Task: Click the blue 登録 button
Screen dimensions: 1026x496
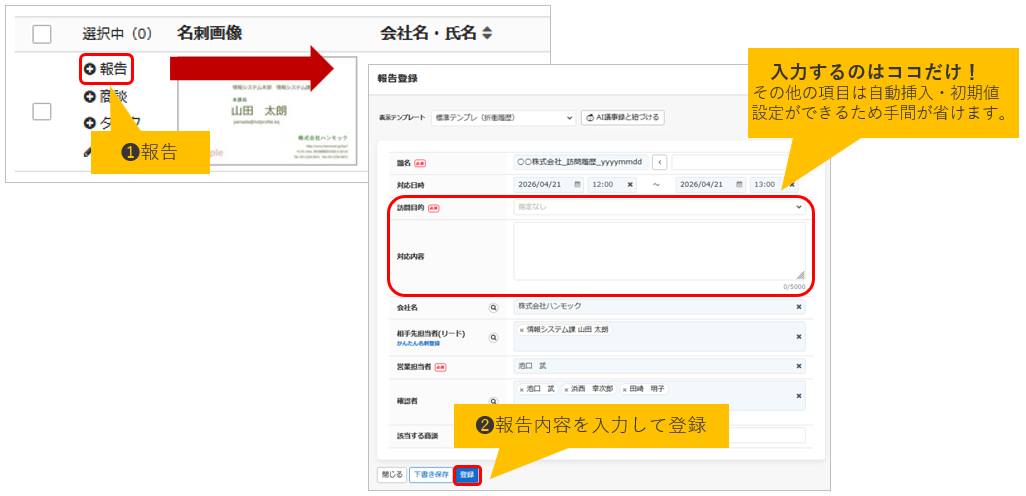Action: click(467, 475)
